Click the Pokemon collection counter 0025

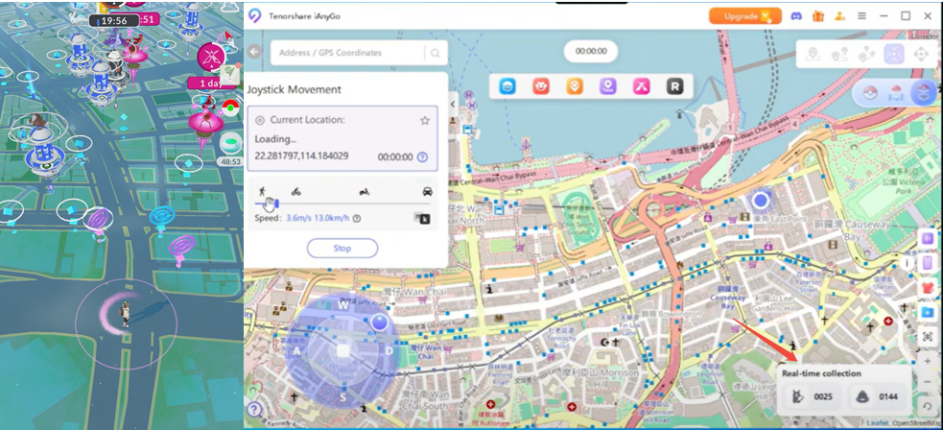coord(811,397)
